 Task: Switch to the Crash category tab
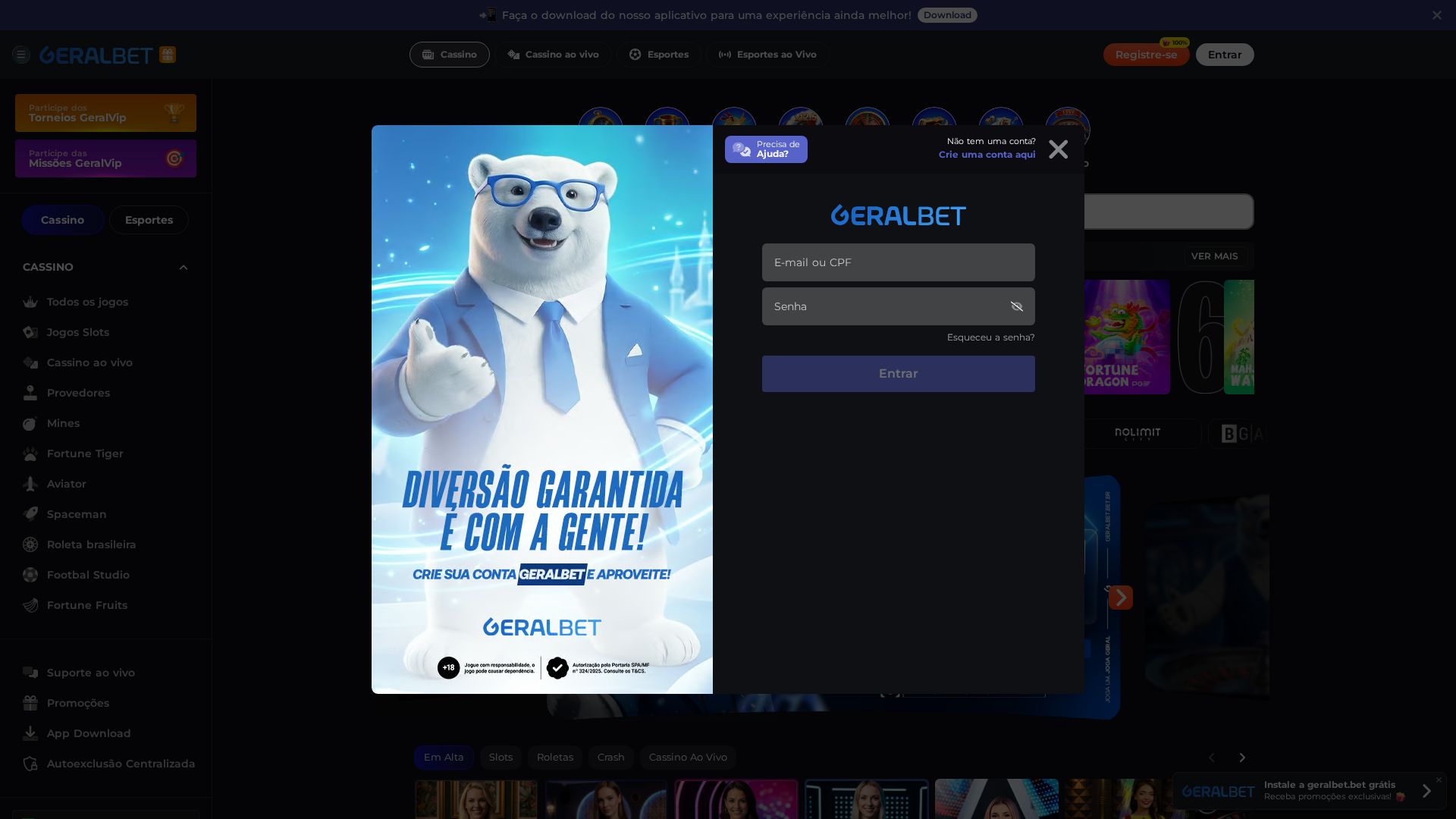click(x=611, y=758)
